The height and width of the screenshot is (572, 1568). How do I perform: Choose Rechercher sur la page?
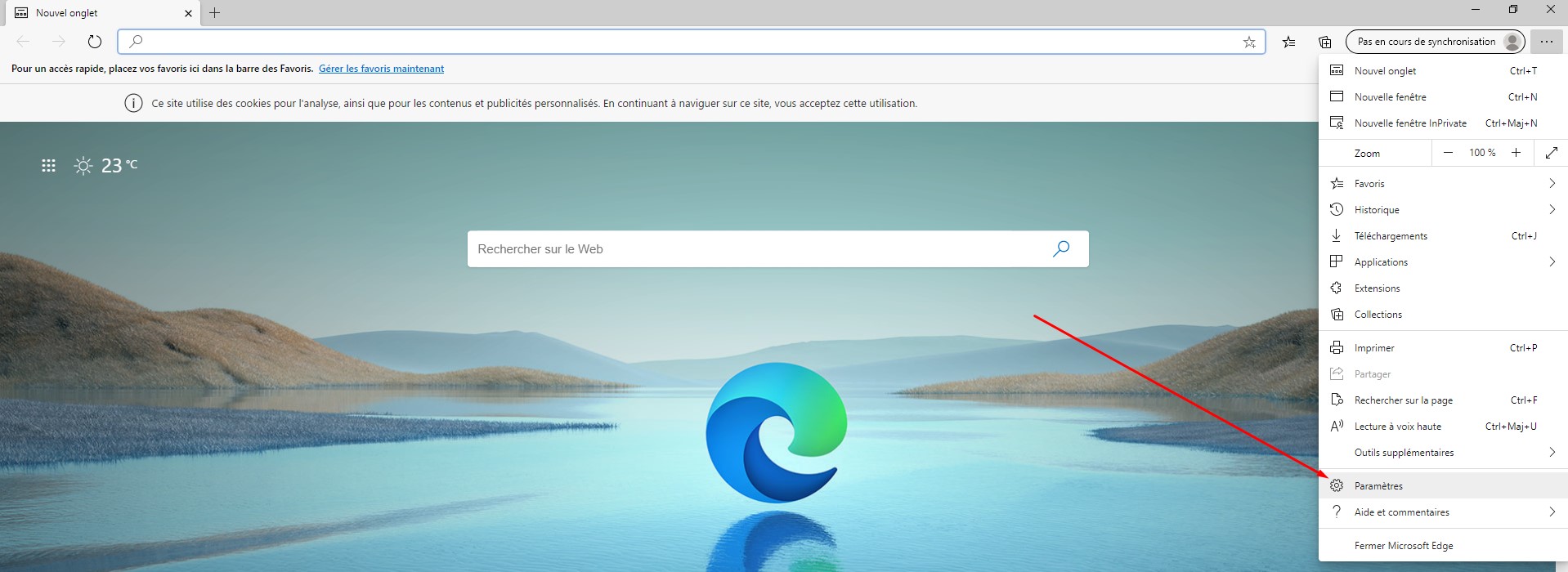(x=1443, y=400)
